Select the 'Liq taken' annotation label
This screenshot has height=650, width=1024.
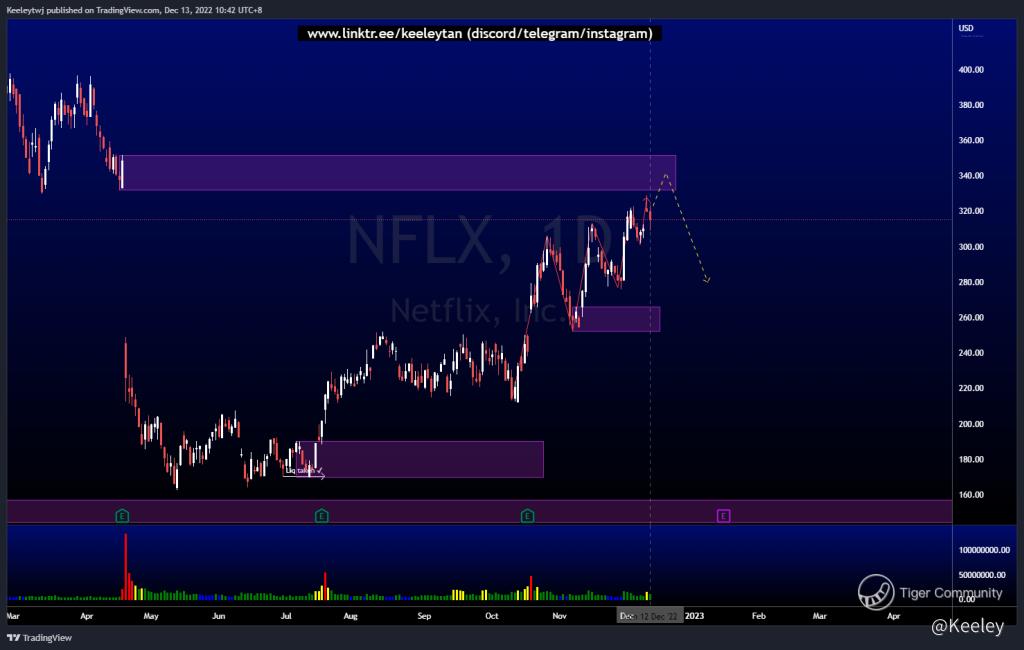pyautogui.click(x=300, y=470)
